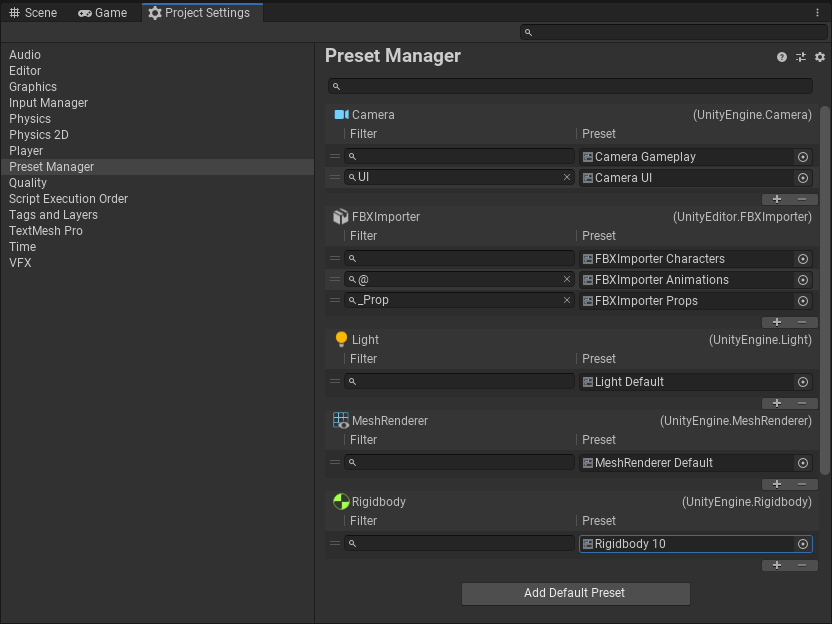Open object picker for FBXImporter Props preset

(x=803, y=301)
